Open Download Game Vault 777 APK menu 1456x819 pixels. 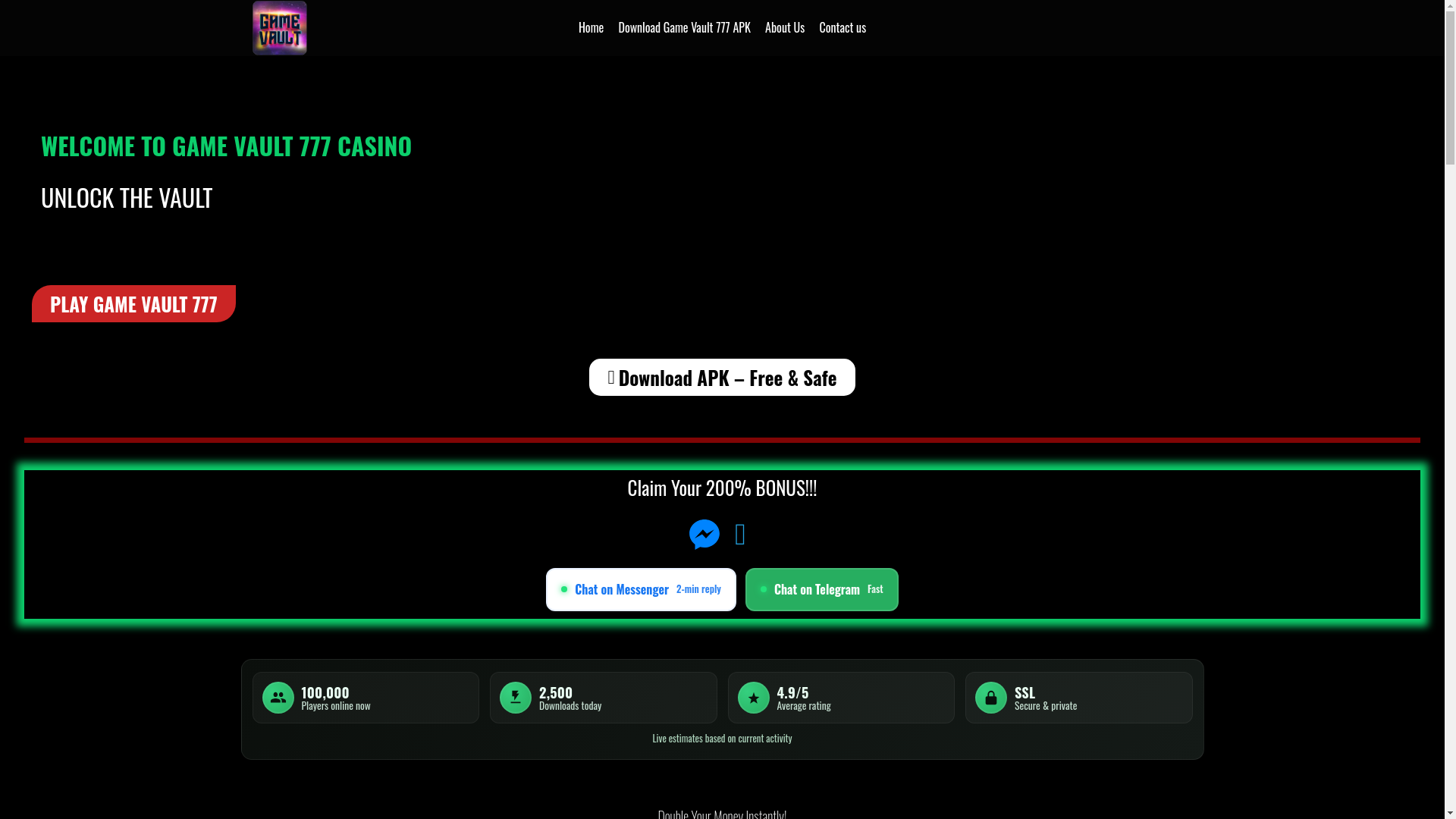point(684,27)
